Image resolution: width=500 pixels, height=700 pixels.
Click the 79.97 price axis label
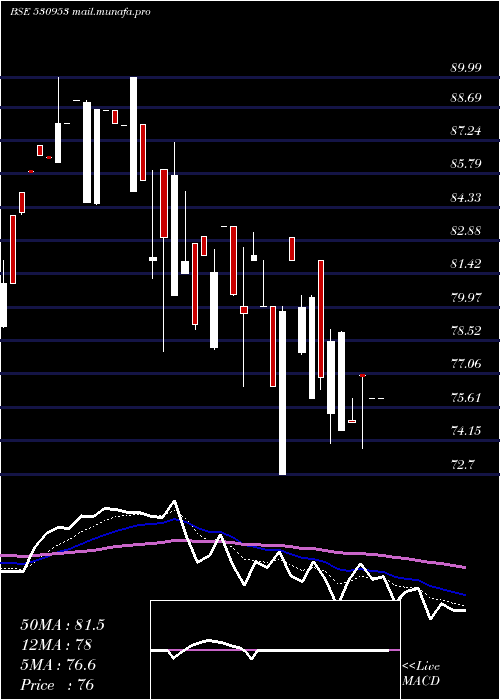(x=466, y=297)
